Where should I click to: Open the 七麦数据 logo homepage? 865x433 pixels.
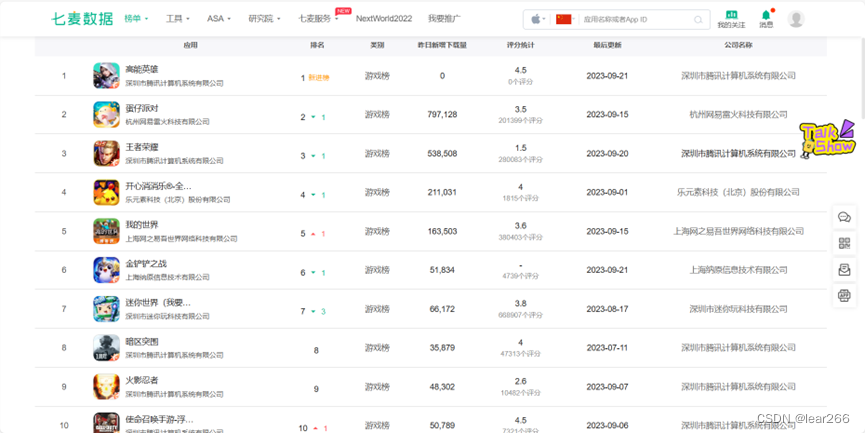(82, 19)
